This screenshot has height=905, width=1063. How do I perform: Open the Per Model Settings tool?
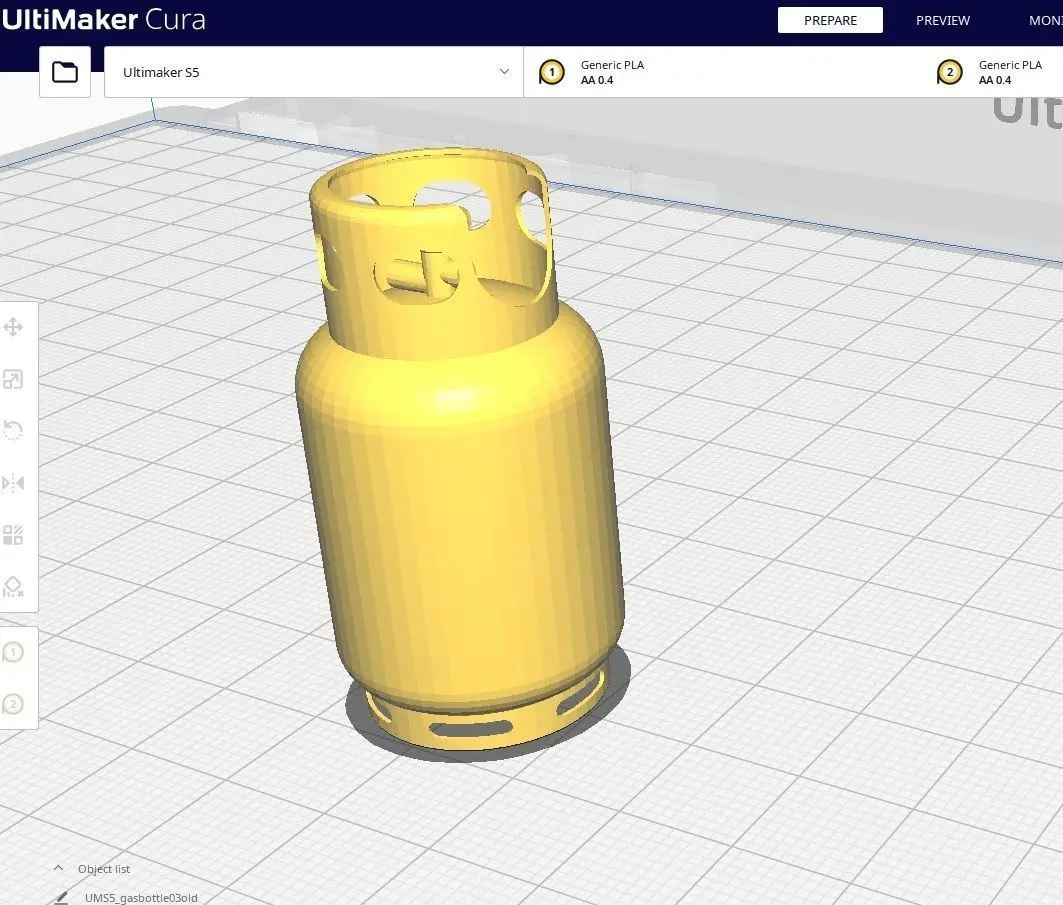(x=13, y=535)
